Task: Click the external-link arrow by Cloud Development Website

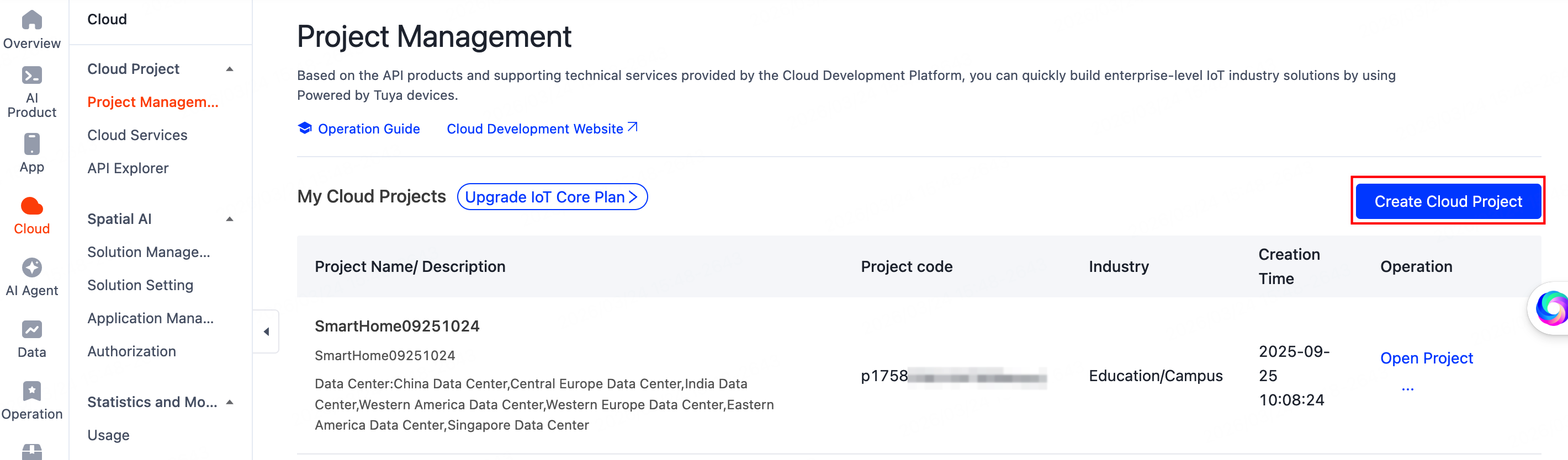Action: 633,126
